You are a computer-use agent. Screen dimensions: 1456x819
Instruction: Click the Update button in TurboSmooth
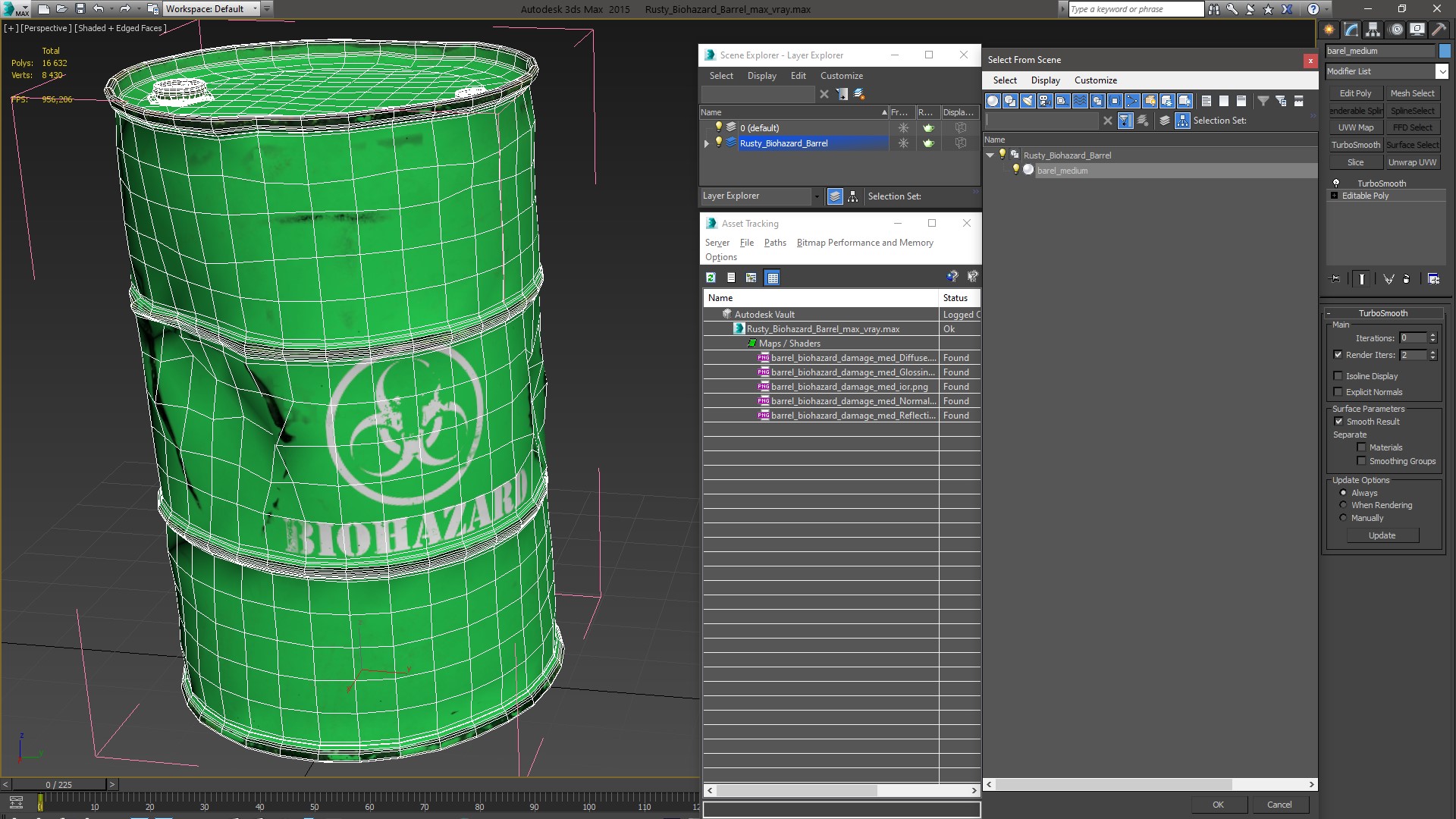click(1382, 535)
